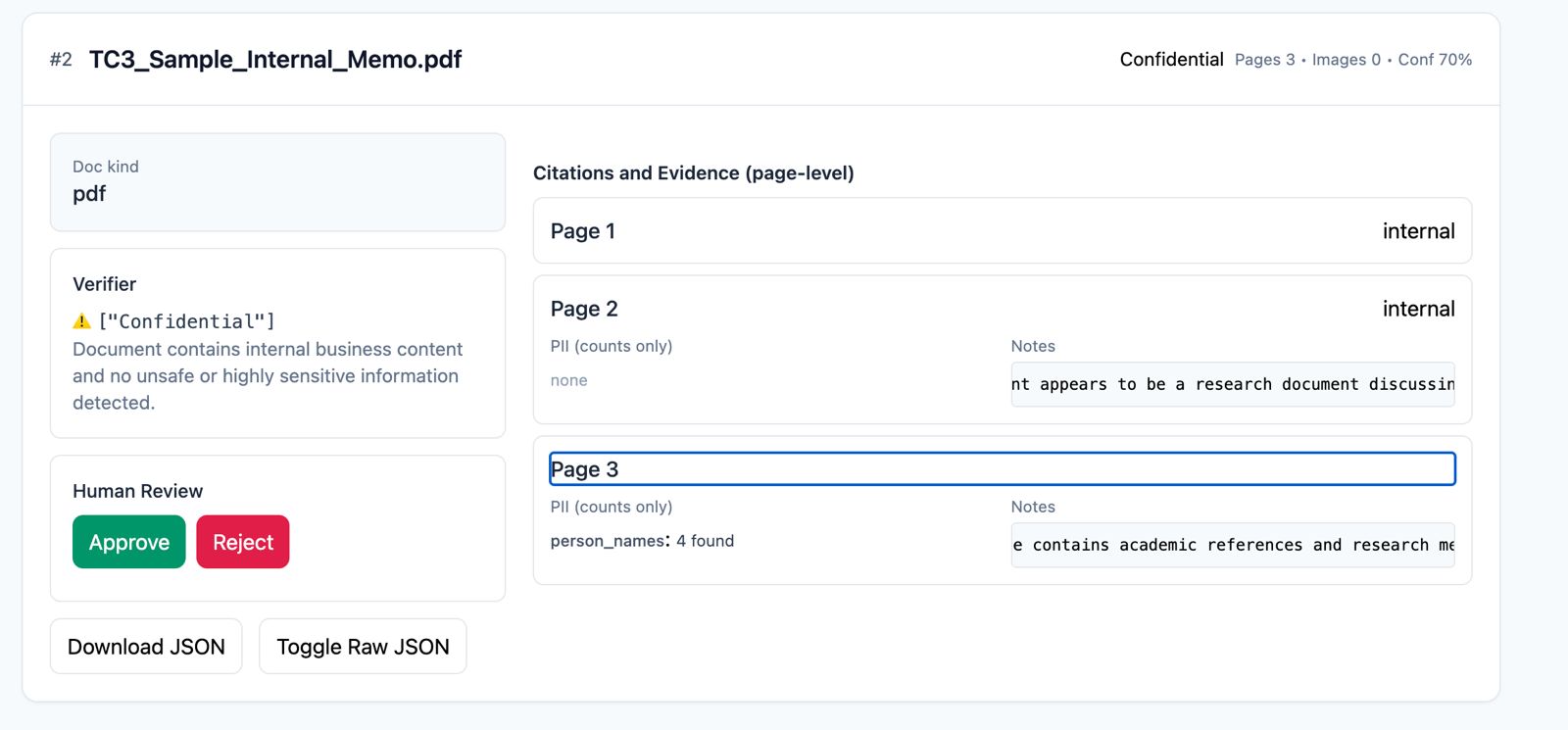Click the yellow warning icon in Verifier
The height and width of the screenshot is (730, 1568).
82,321
